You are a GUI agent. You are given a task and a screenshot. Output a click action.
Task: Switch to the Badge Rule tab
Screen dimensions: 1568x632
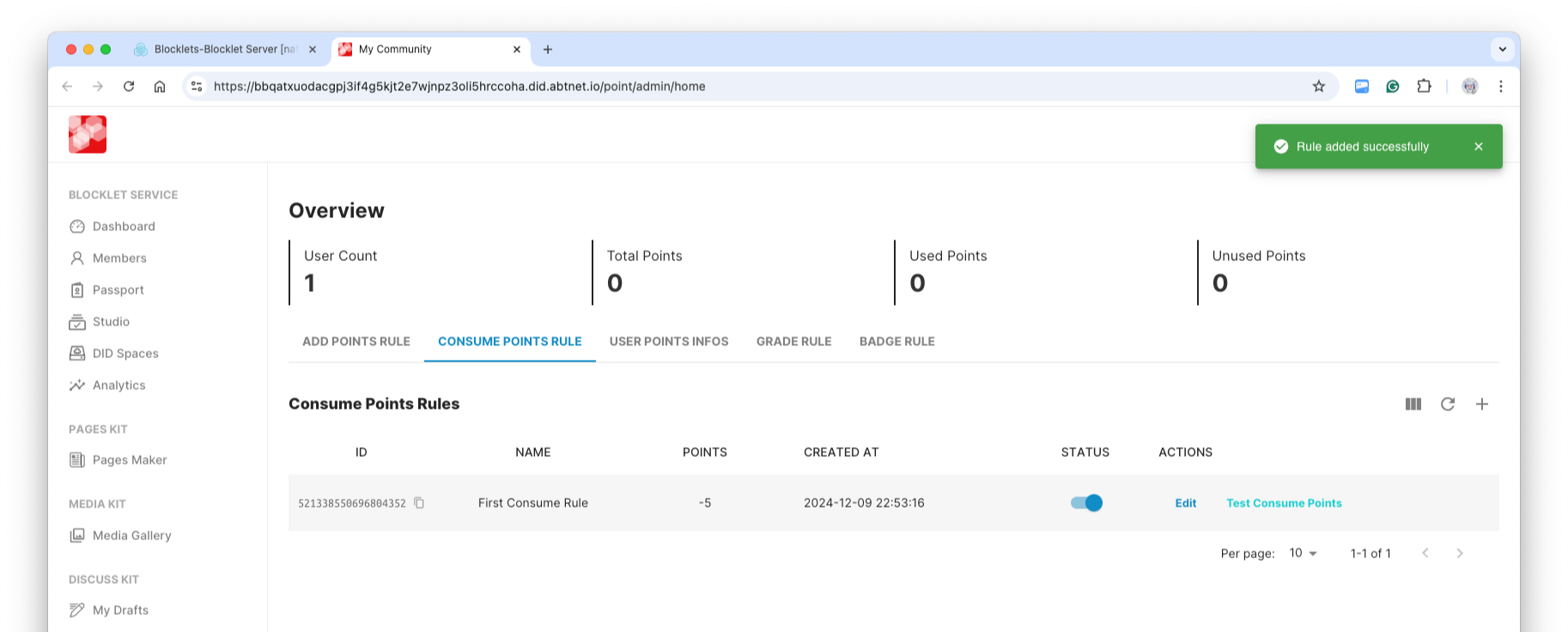[897, 342]
